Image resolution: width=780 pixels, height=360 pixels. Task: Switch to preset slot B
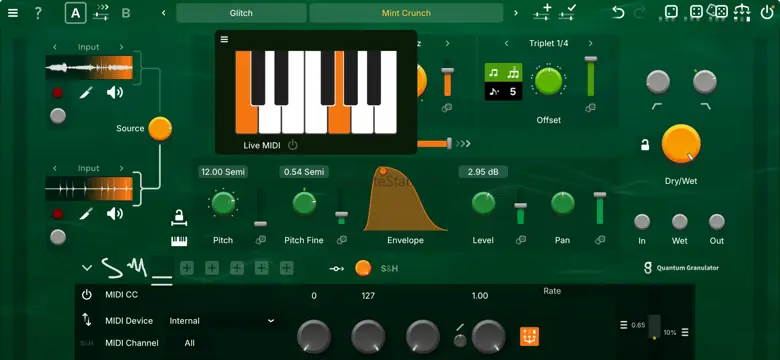pyautogui.click(x=126, y=13)
